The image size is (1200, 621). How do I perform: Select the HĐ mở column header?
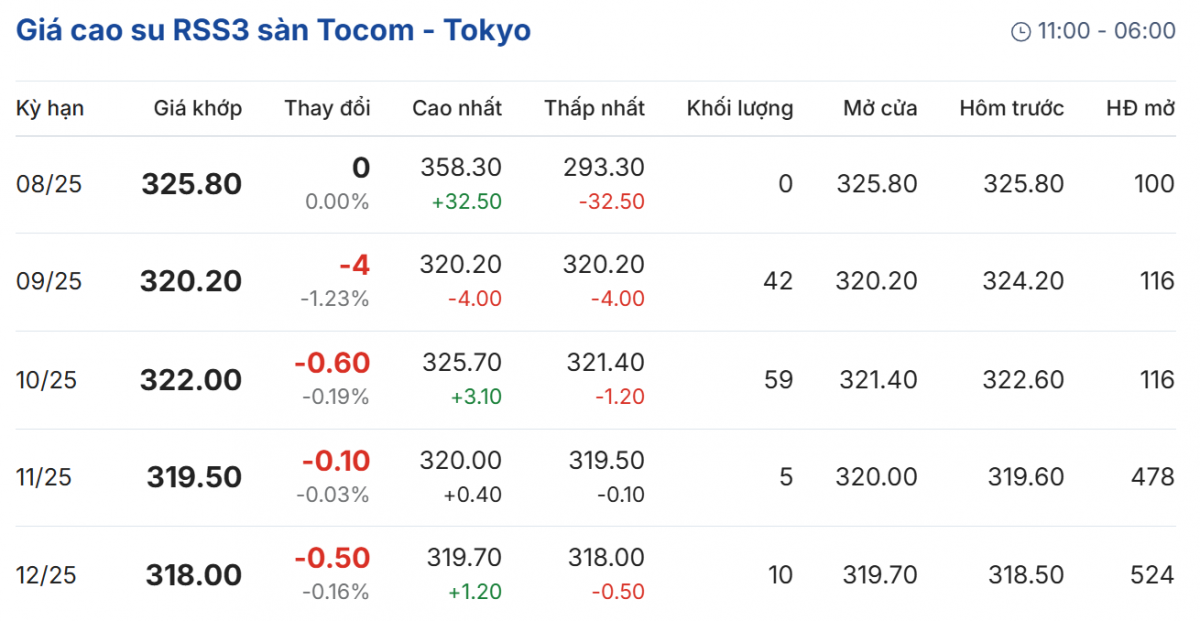[x=1140, y=108]
